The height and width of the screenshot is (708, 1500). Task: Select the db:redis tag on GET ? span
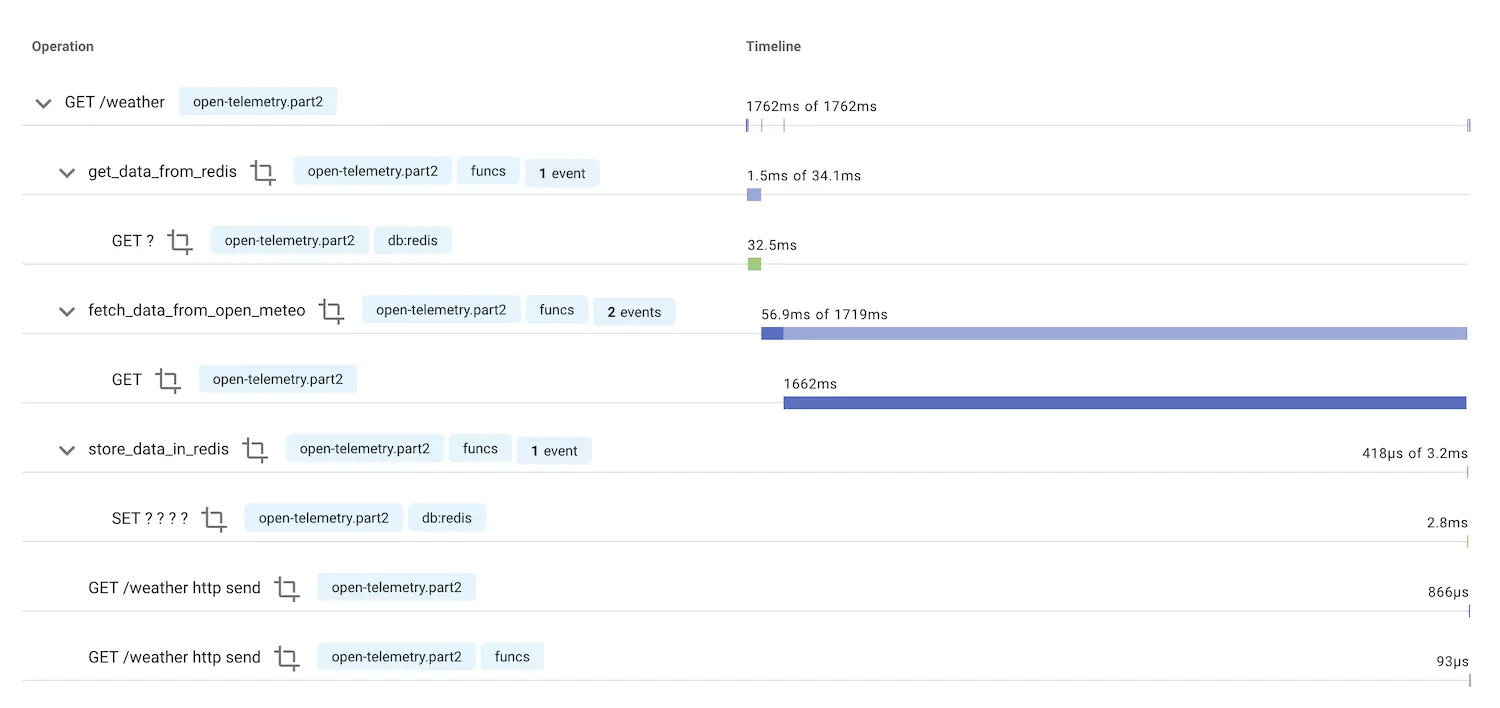pos(413,240)
